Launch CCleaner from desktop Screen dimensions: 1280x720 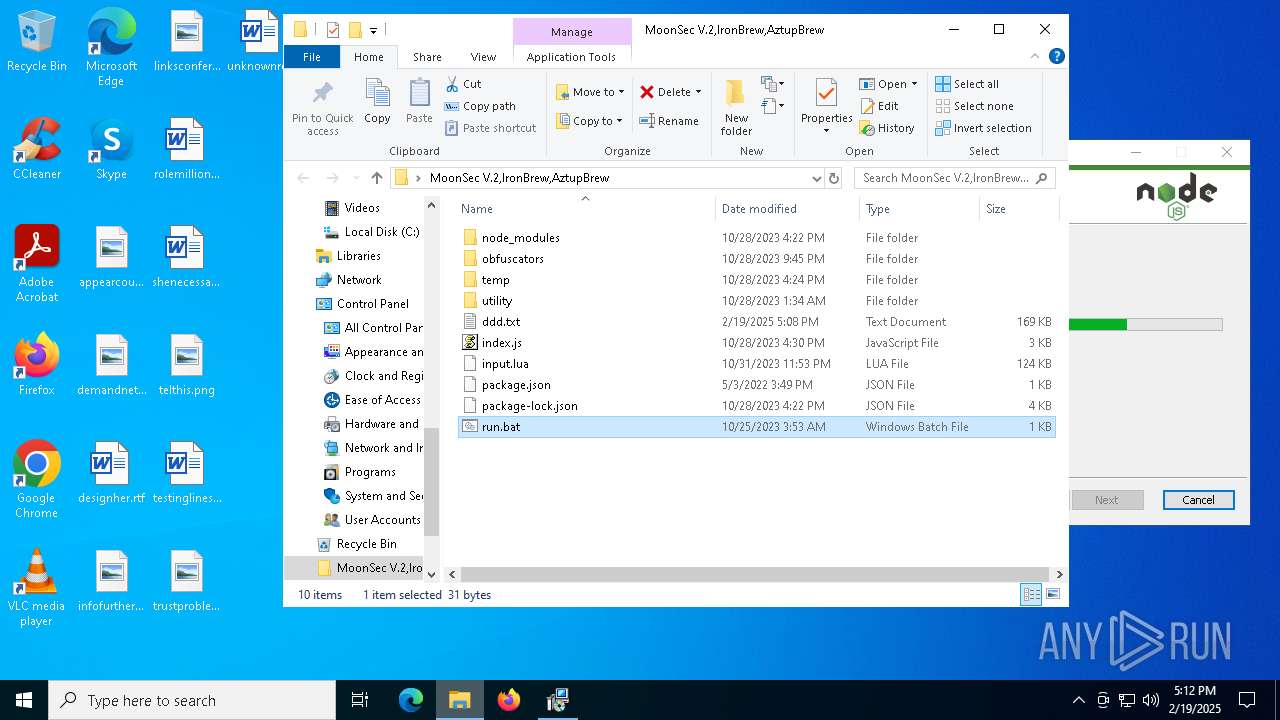point(37,149)
